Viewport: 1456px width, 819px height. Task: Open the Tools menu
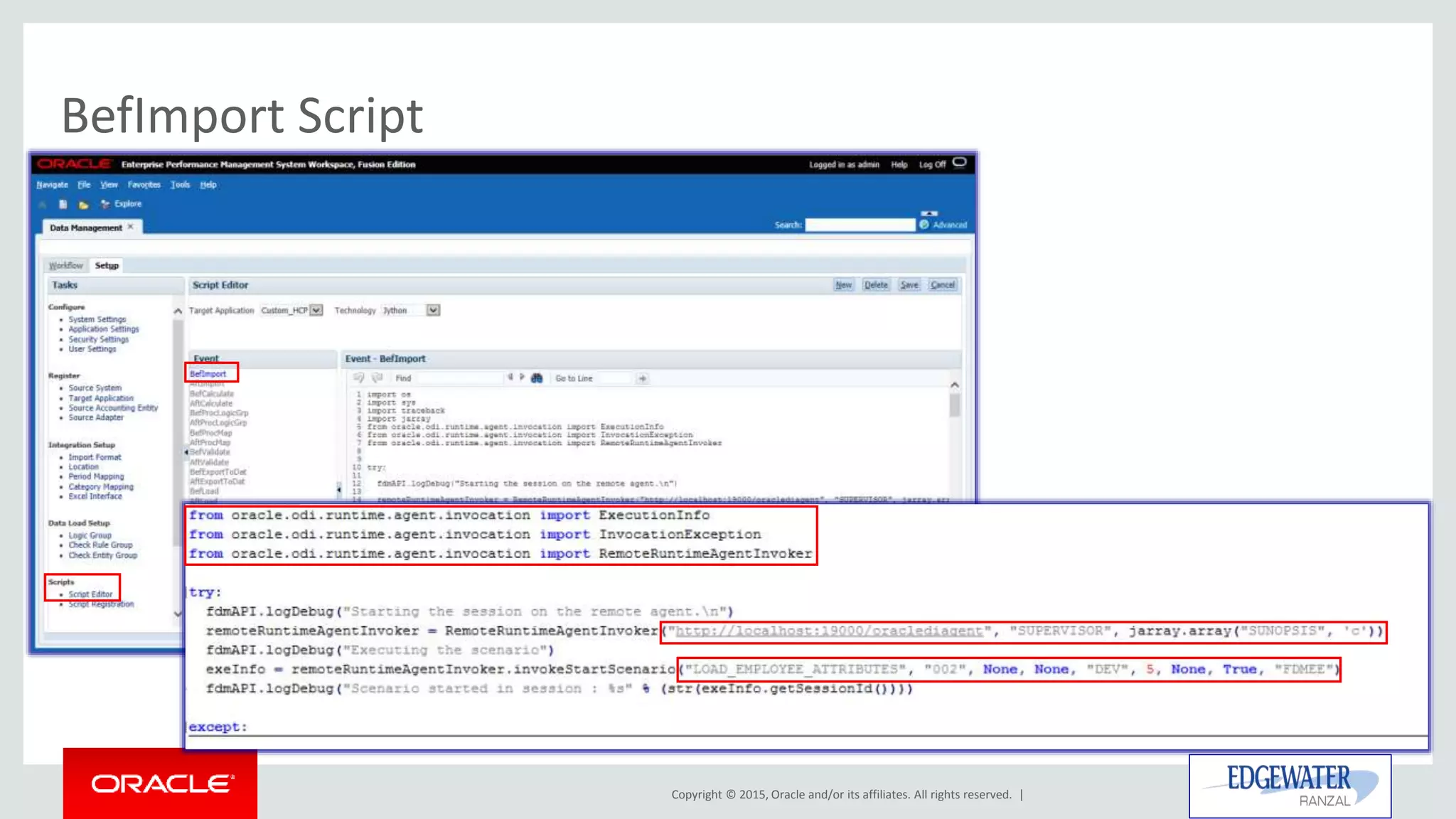(181, 185)
